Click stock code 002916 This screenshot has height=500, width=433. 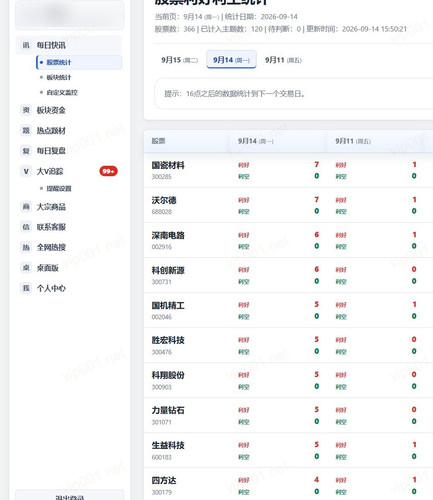coord(162,247)
